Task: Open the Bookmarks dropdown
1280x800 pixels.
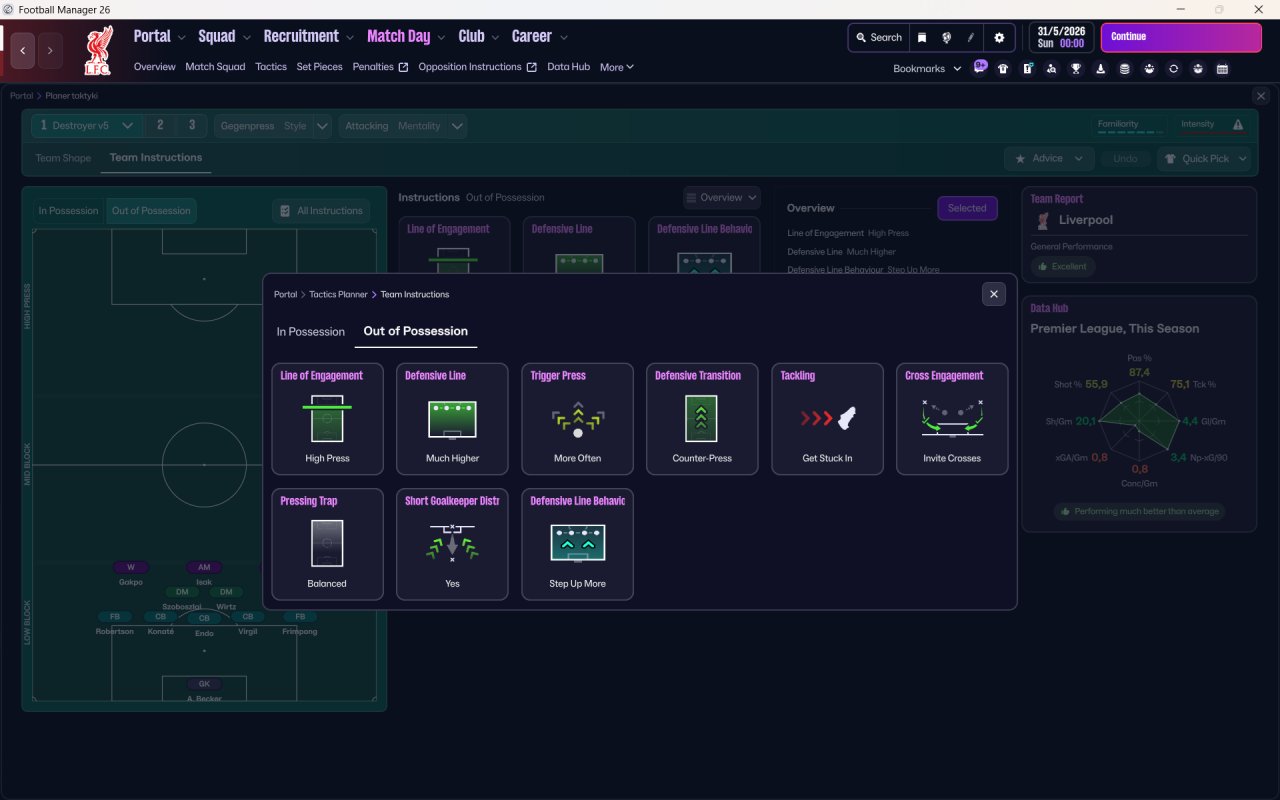Action: click(x=927, y=69)
